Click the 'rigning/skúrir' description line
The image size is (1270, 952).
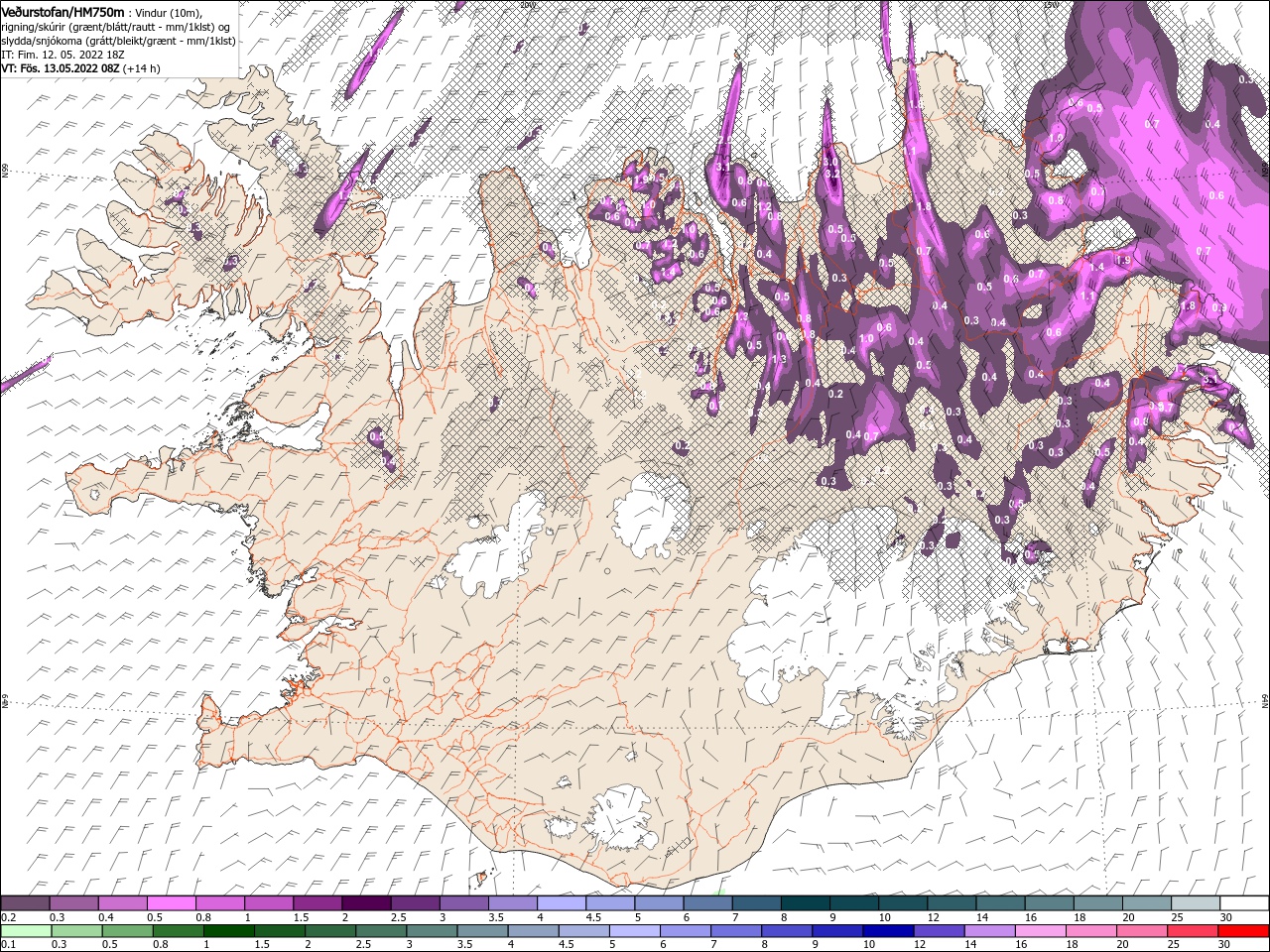pyautogui.click(x=115, y=27)
